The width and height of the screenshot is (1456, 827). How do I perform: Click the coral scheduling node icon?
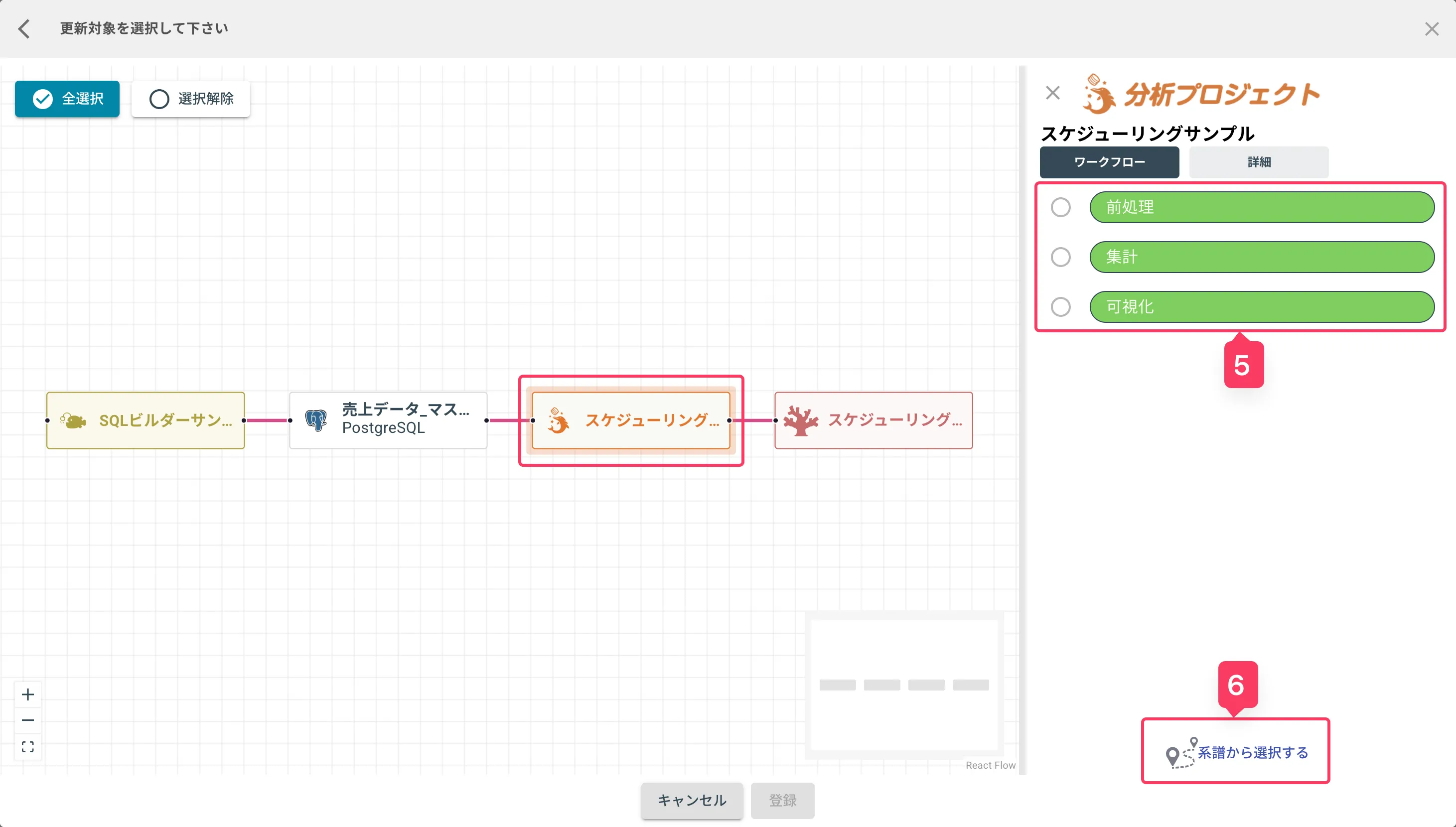pyautogui.click(x=800, y=421)
